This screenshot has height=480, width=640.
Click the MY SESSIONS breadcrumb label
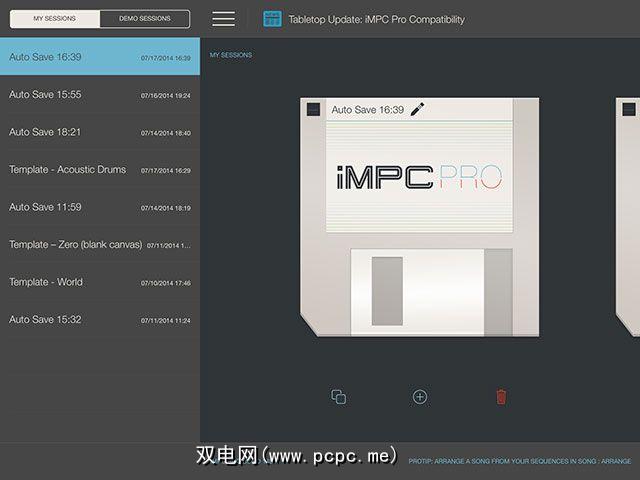[x=231, y=55]
